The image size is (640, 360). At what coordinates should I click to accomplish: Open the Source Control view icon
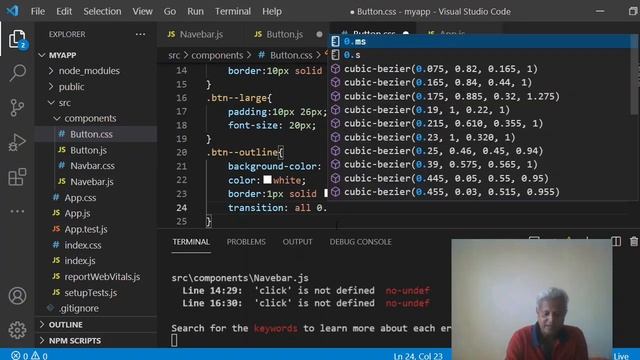17,108
